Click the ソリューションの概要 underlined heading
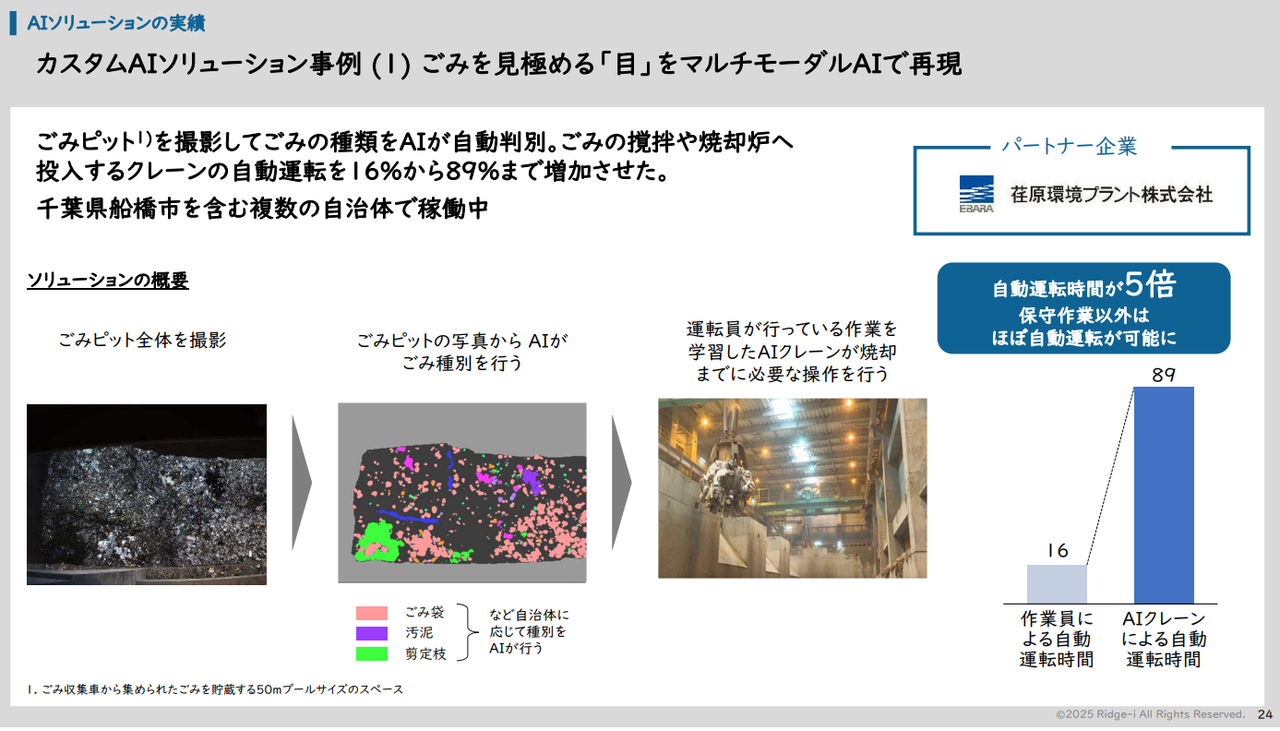1280x731 pixels. tap(108, 281)
